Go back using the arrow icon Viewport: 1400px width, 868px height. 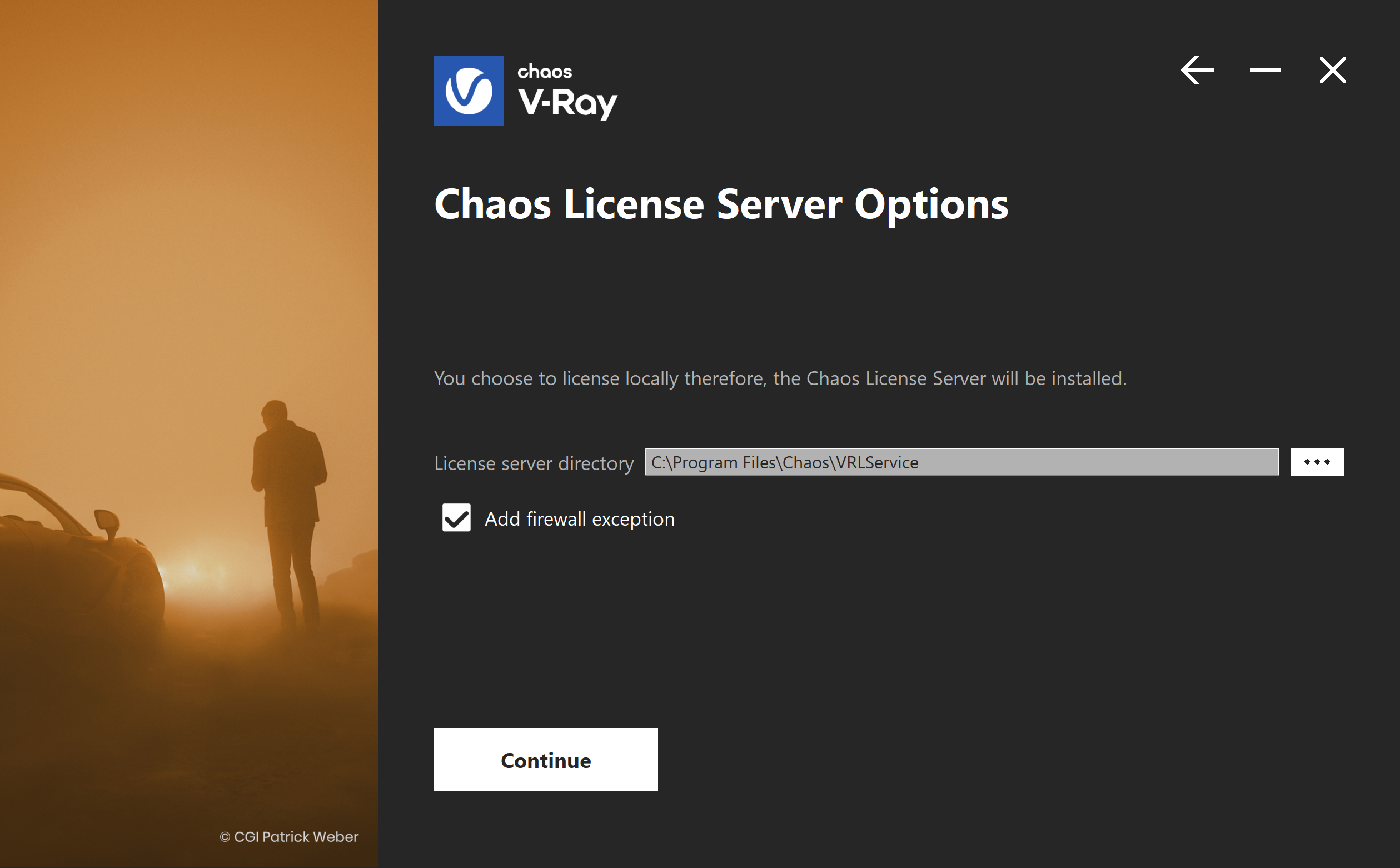pos(1197,70)
